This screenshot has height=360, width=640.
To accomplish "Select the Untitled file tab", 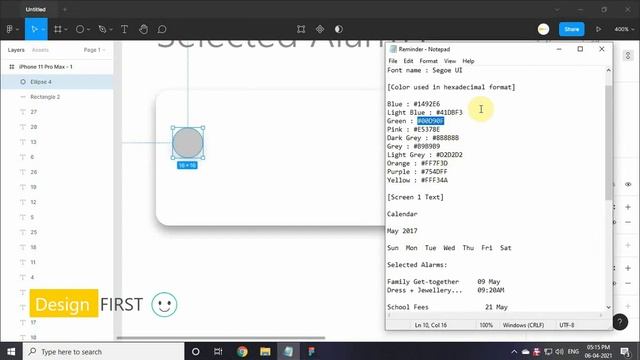I will tap(36, 9).
